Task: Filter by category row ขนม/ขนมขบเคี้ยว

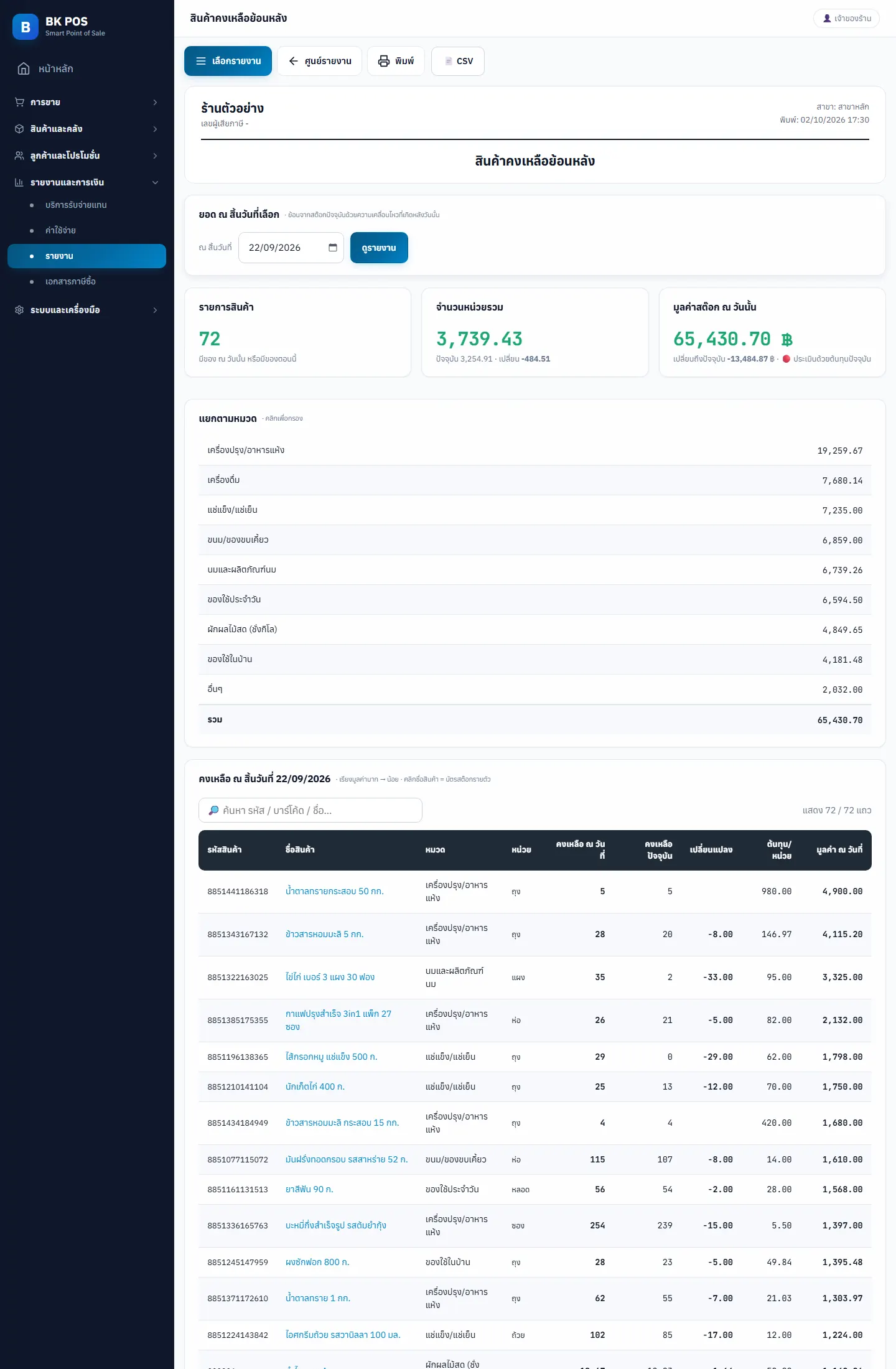Action: (535, 540)
